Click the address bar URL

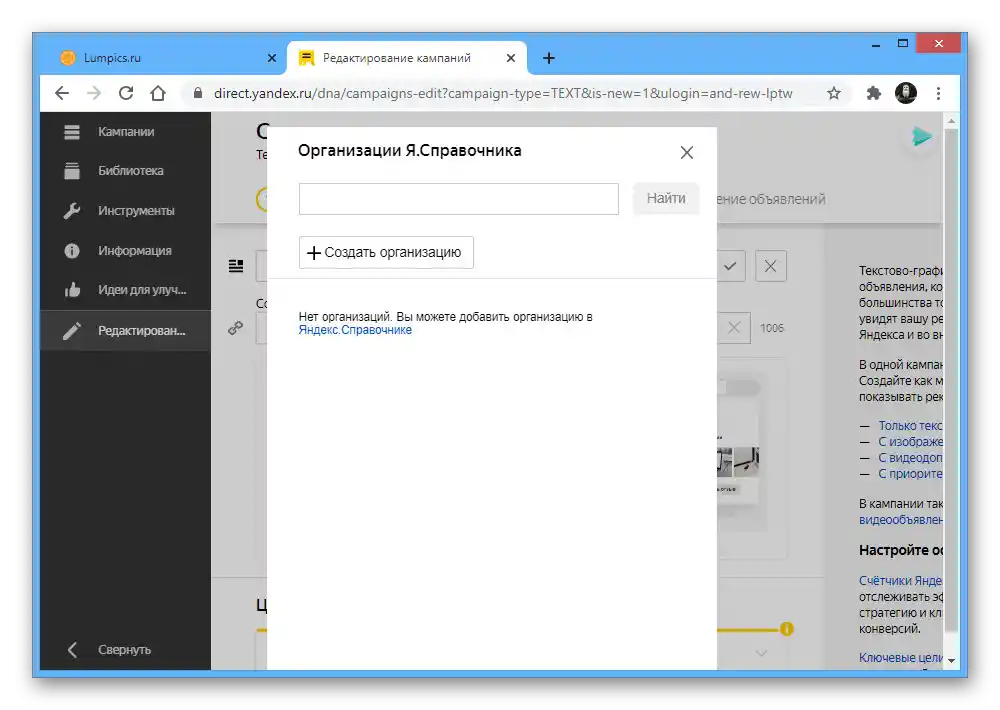(503, 94)
